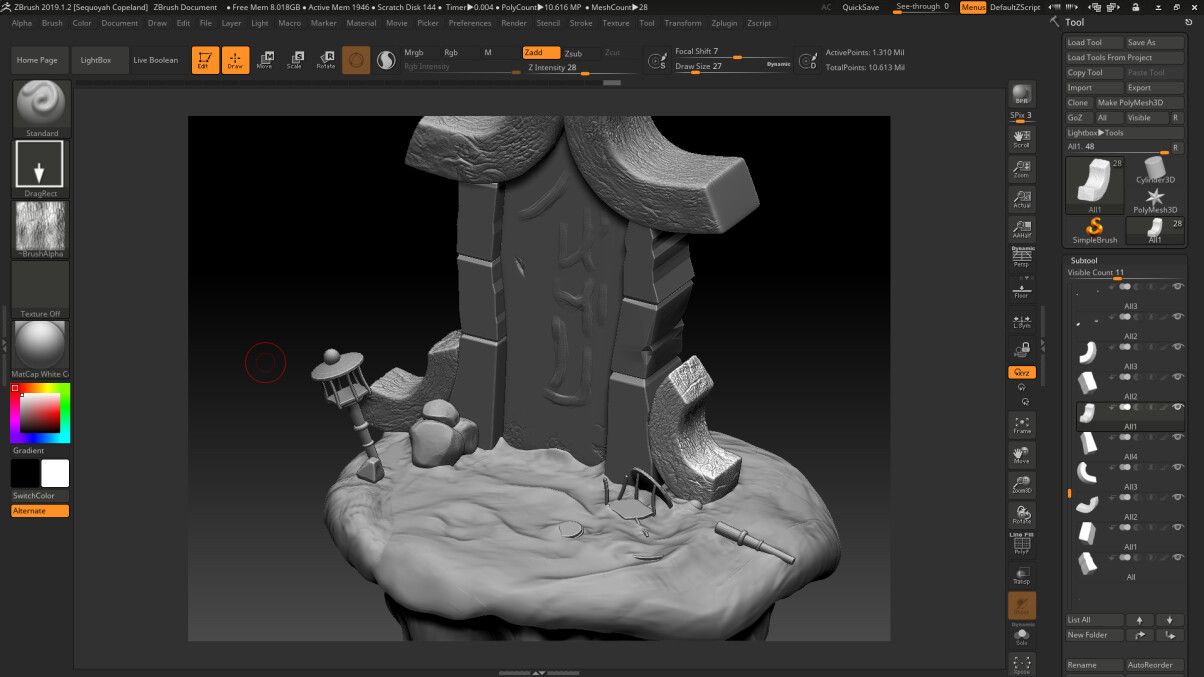Select the DragRect stroke type
Image resolution: width=1204 pixels, height=677 pixels.
coord(40,165)
